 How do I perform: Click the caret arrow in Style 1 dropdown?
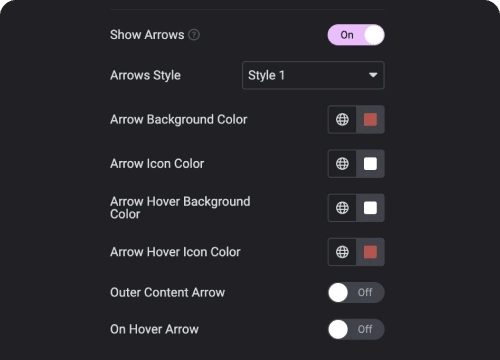[x=373, y=75]
